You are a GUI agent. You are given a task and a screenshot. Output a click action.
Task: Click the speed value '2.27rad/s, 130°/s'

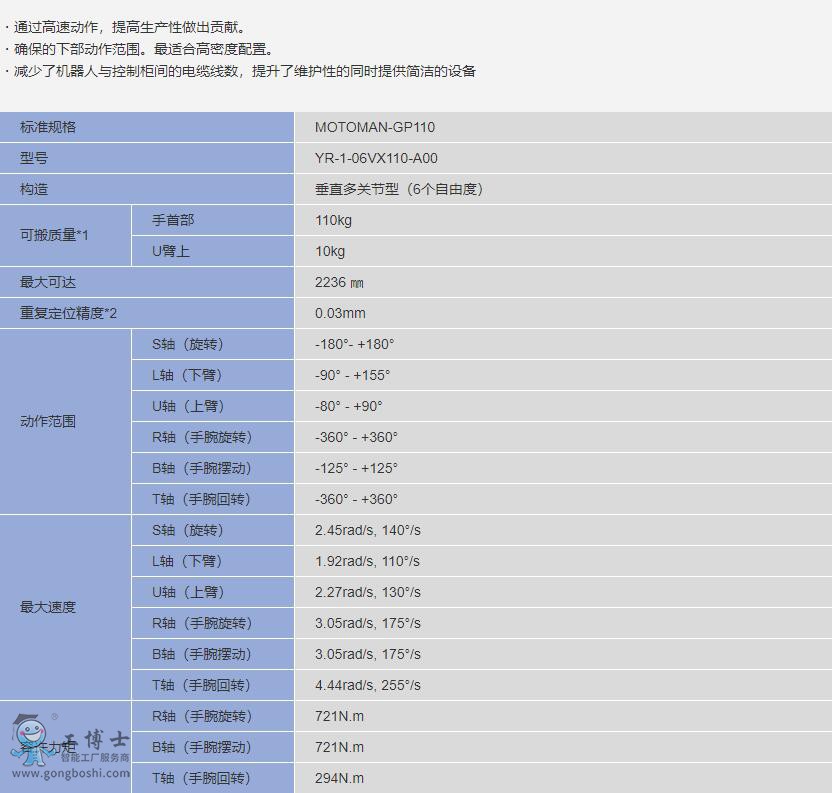click(368, 592)
